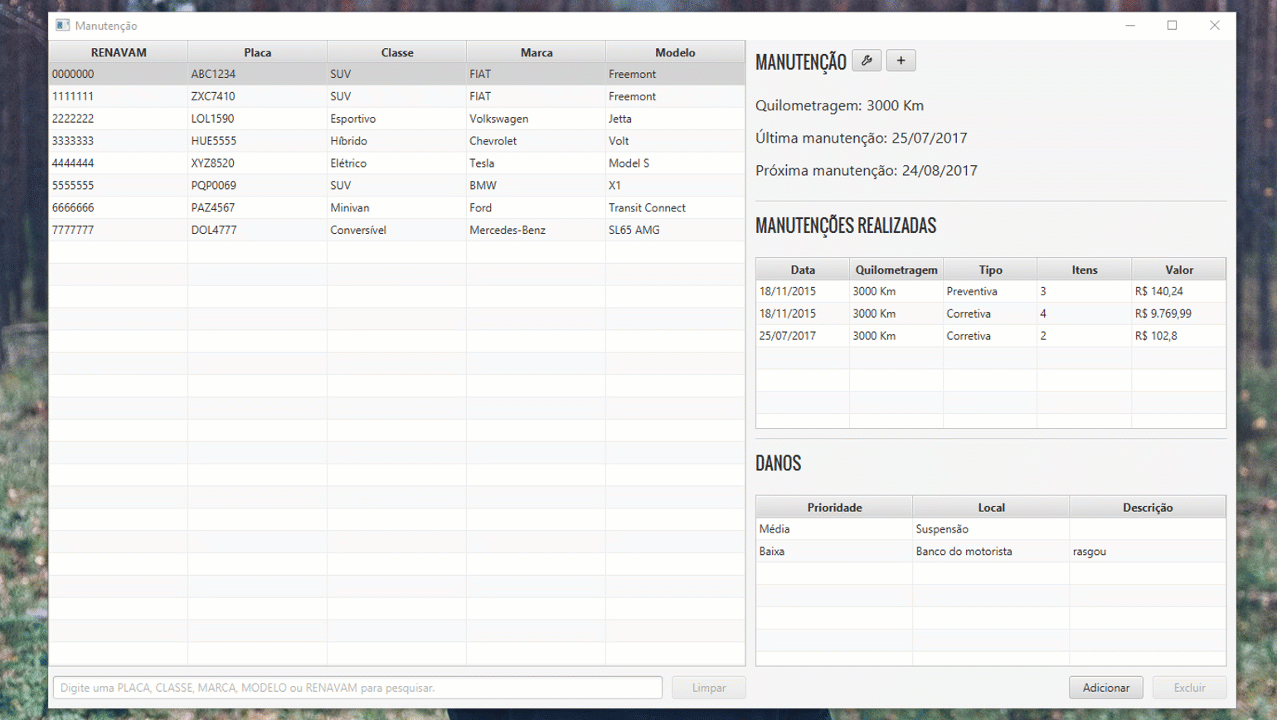The height and width of the screenshot is (720, 1277).
Task: Sort by Quilometragem column header
Action: click(x=897, y=270)
